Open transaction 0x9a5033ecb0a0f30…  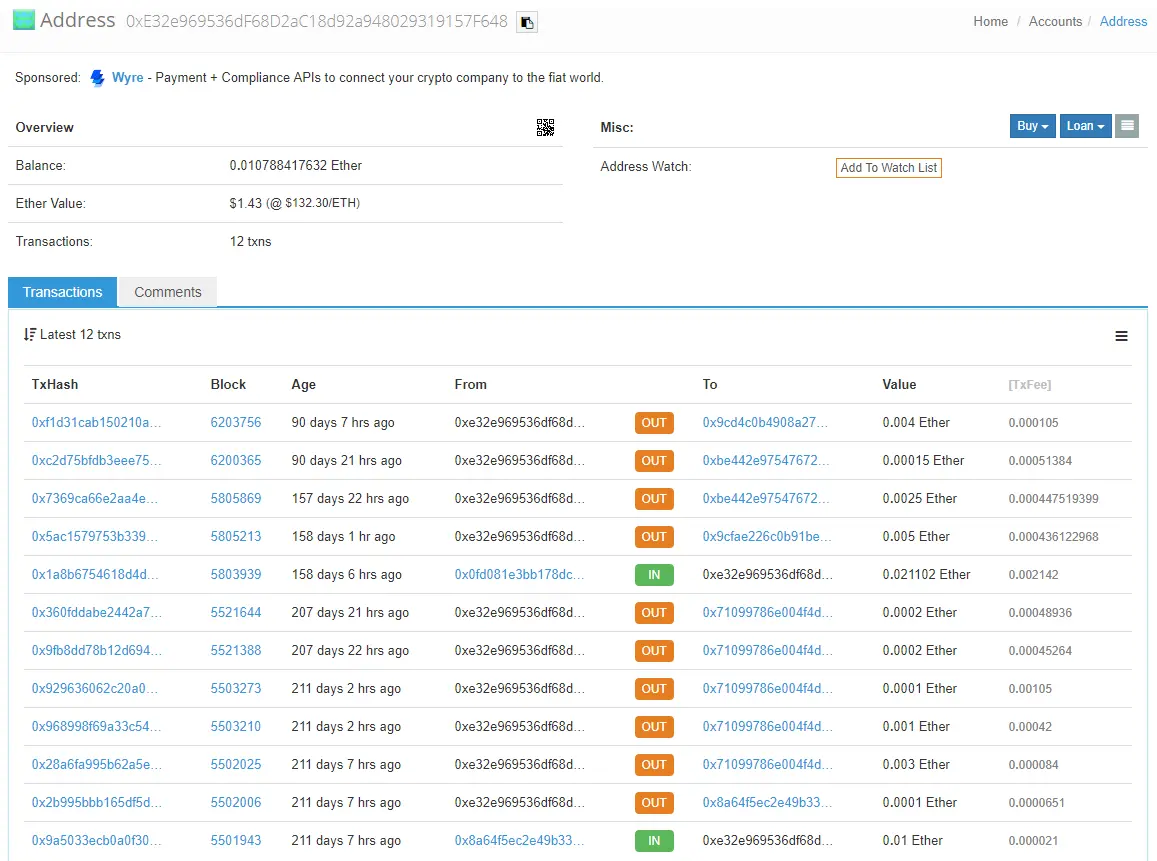point(96,840)
